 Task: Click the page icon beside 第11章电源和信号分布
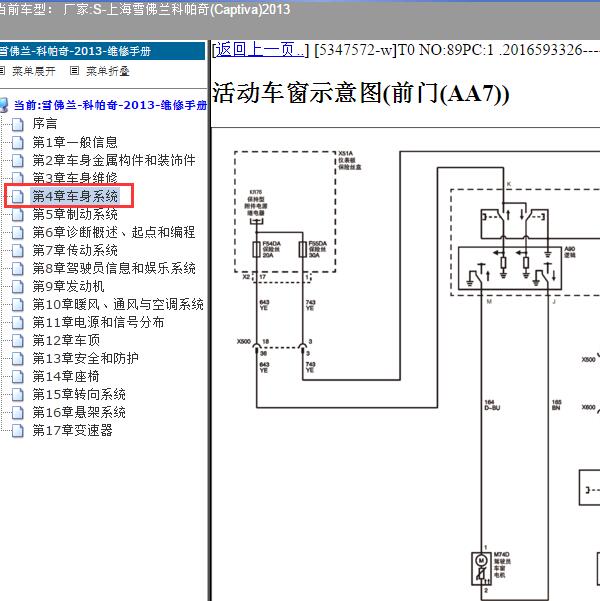[17, 322]
